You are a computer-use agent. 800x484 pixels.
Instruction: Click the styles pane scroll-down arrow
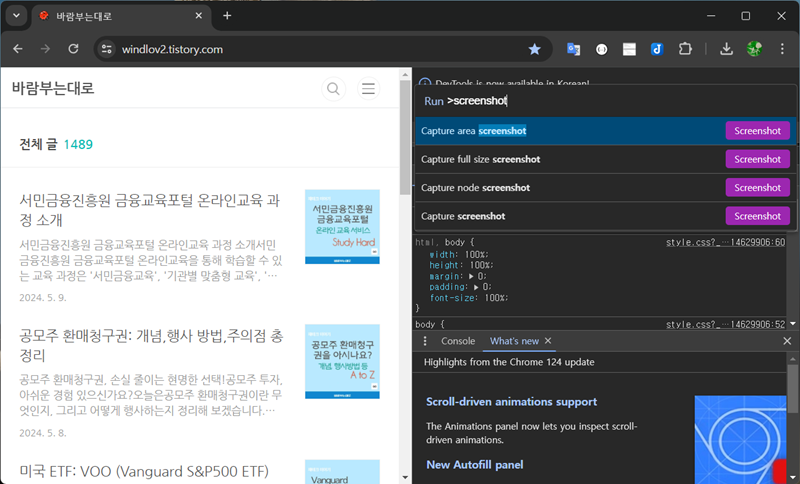[793, 324]
